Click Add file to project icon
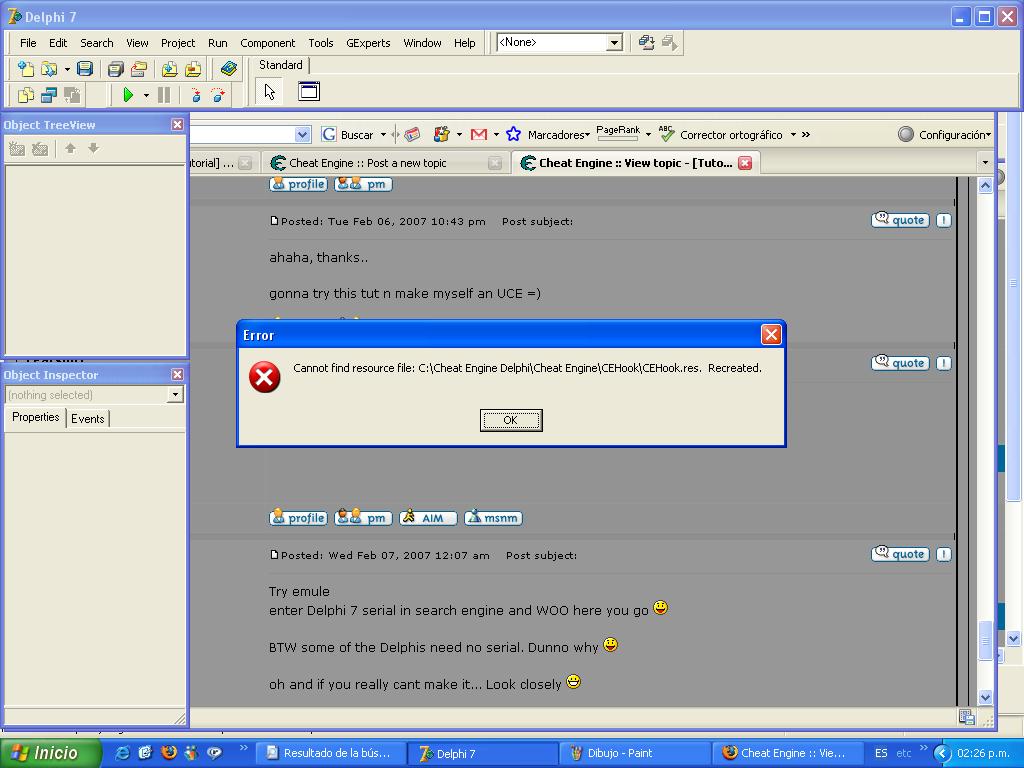The image size is (1024, 768). click(x=169, y=69)
